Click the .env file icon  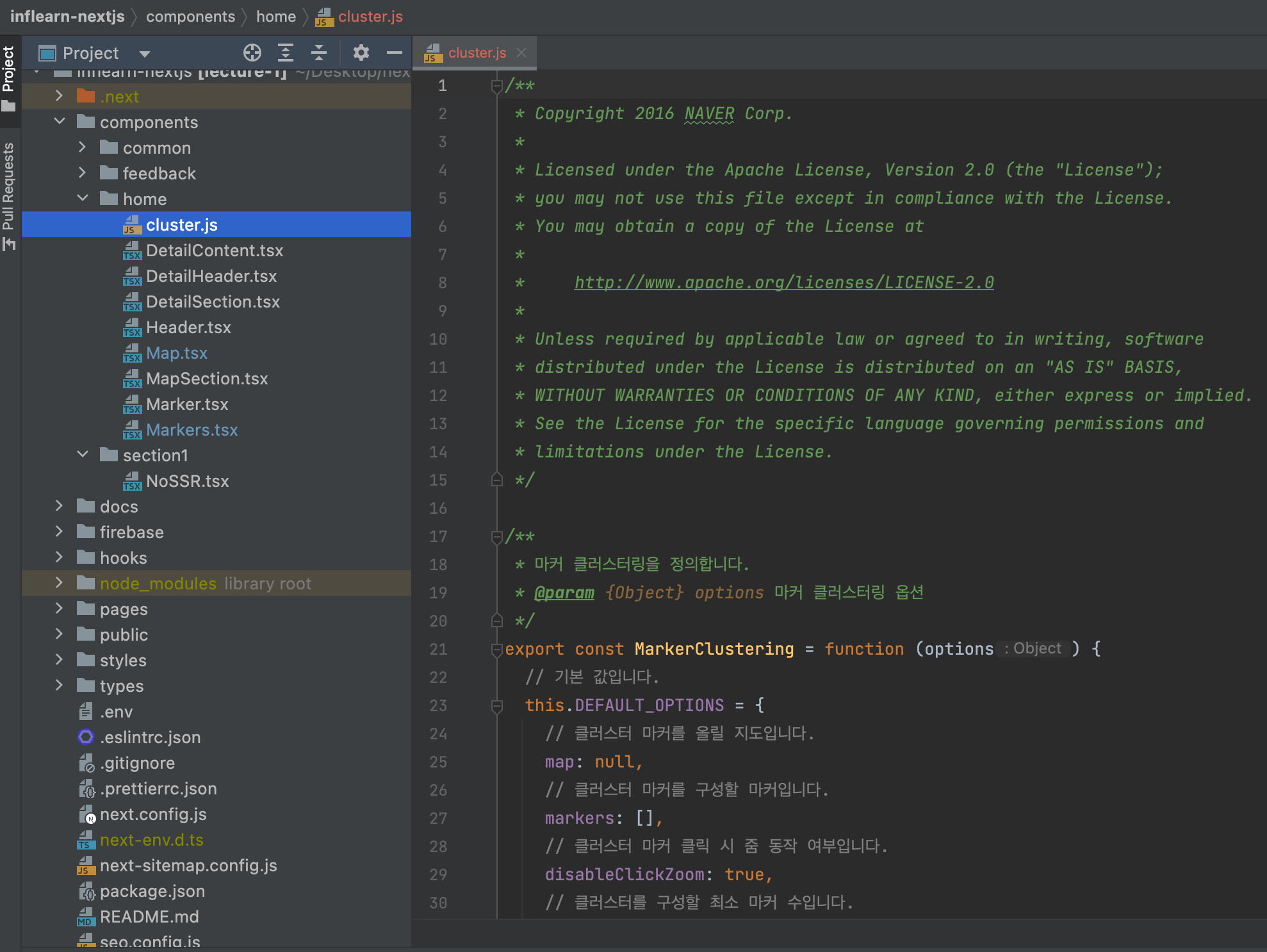click(86, 711)
